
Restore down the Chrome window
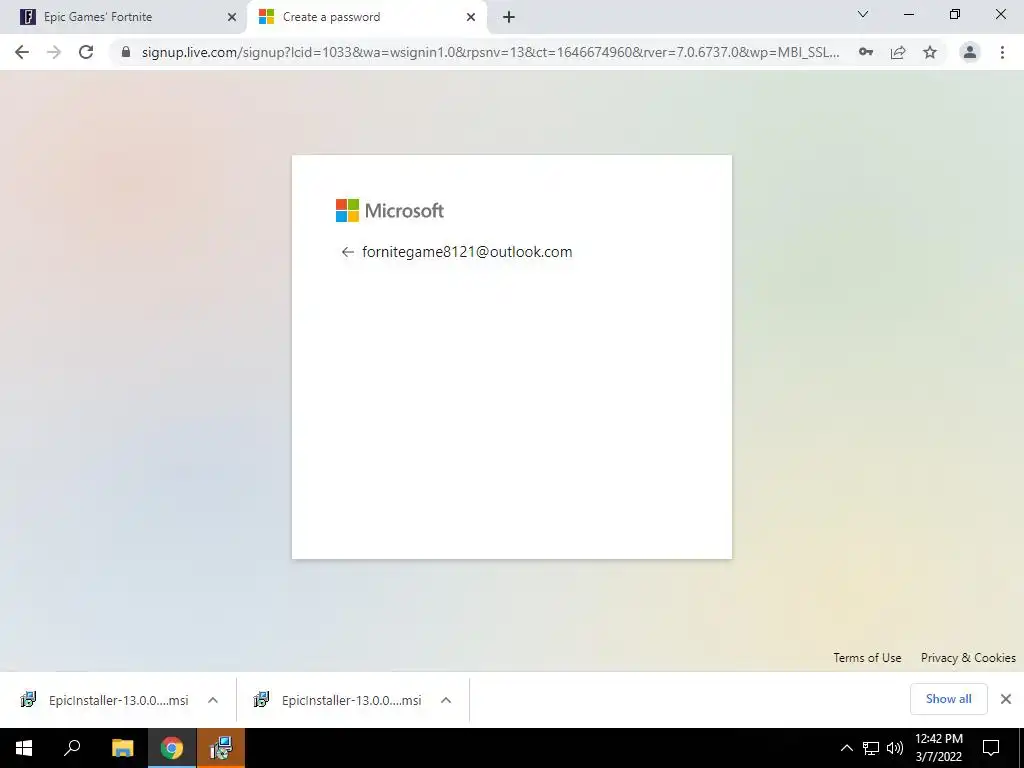click(955, 14)
